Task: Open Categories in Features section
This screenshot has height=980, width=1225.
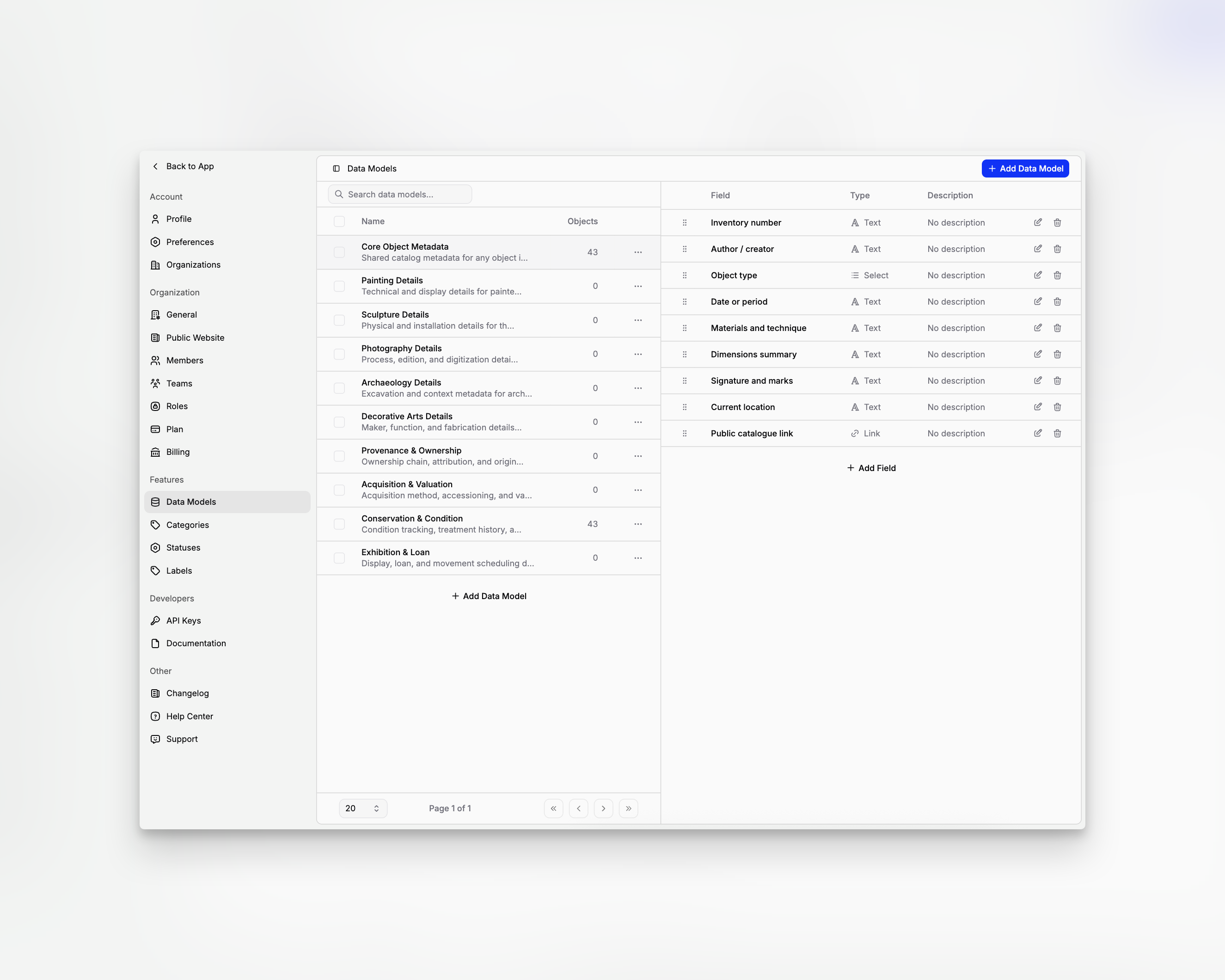Action: click(x=227, y=525)
